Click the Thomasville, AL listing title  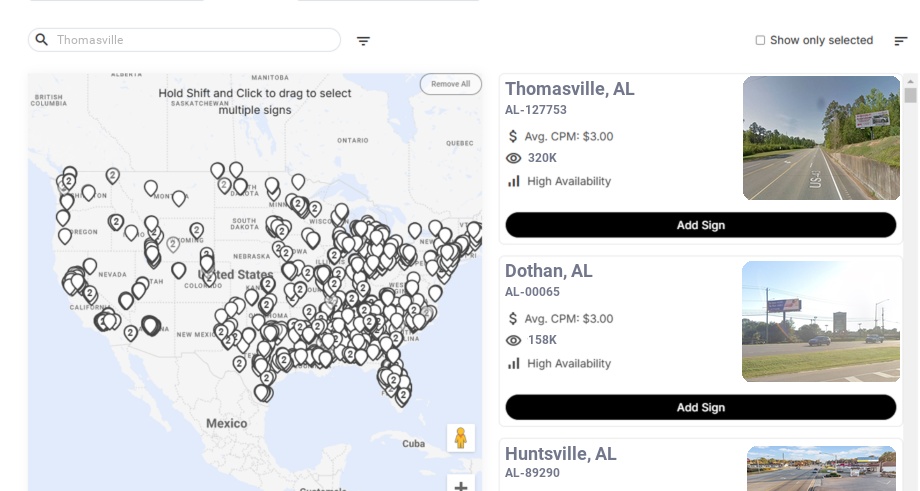point(569,89)
